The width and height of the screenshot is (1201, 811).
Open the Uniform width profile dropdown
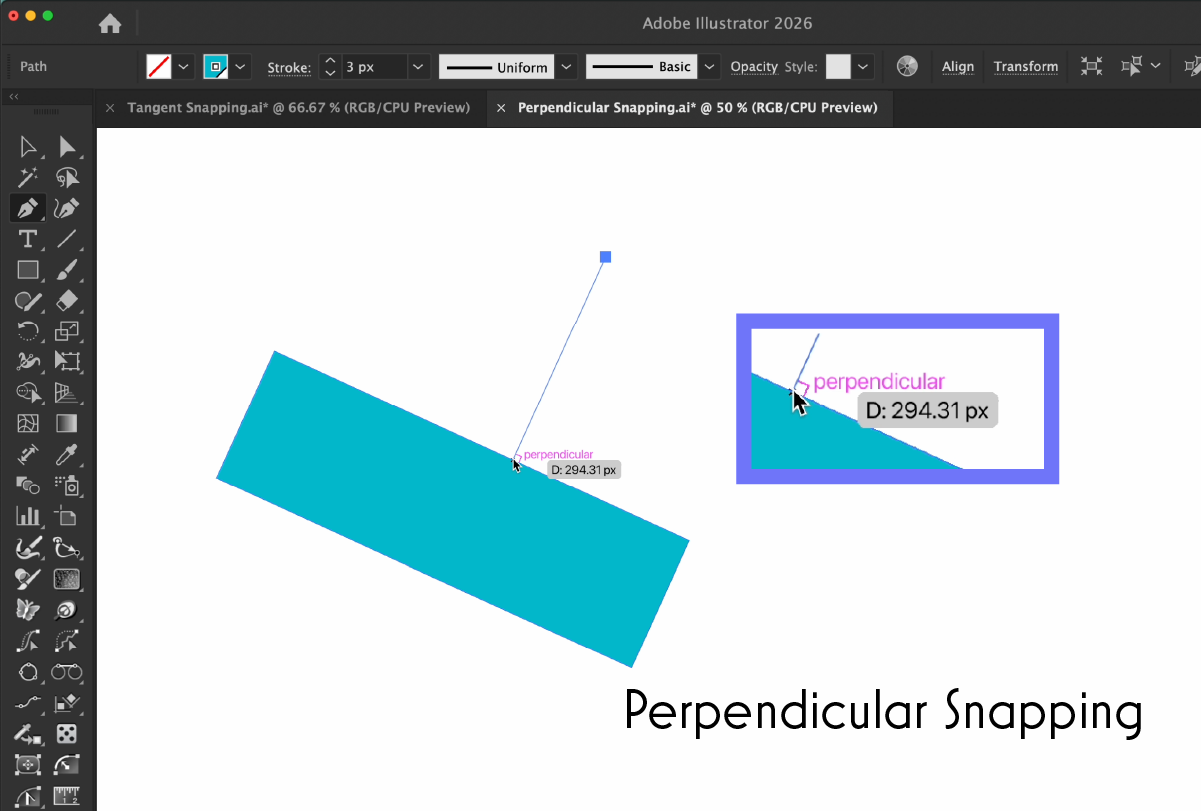[567, 67]
